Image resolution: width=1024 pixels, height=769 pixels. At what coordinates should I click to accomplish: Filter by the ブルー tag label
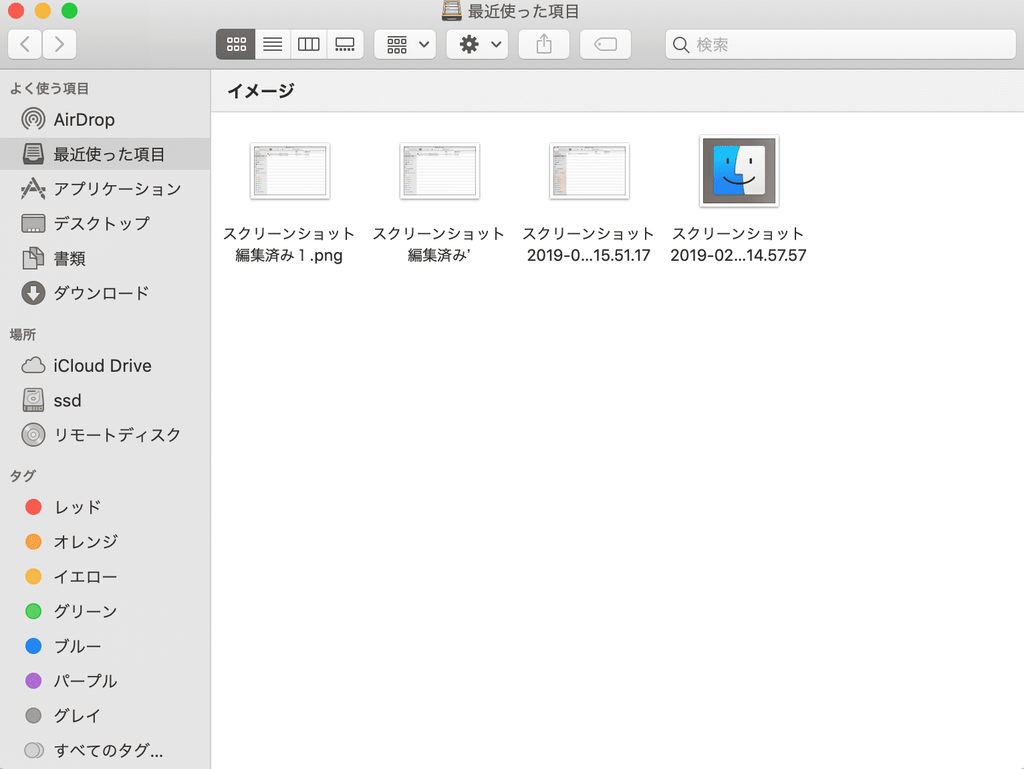(x=78, y=646)
